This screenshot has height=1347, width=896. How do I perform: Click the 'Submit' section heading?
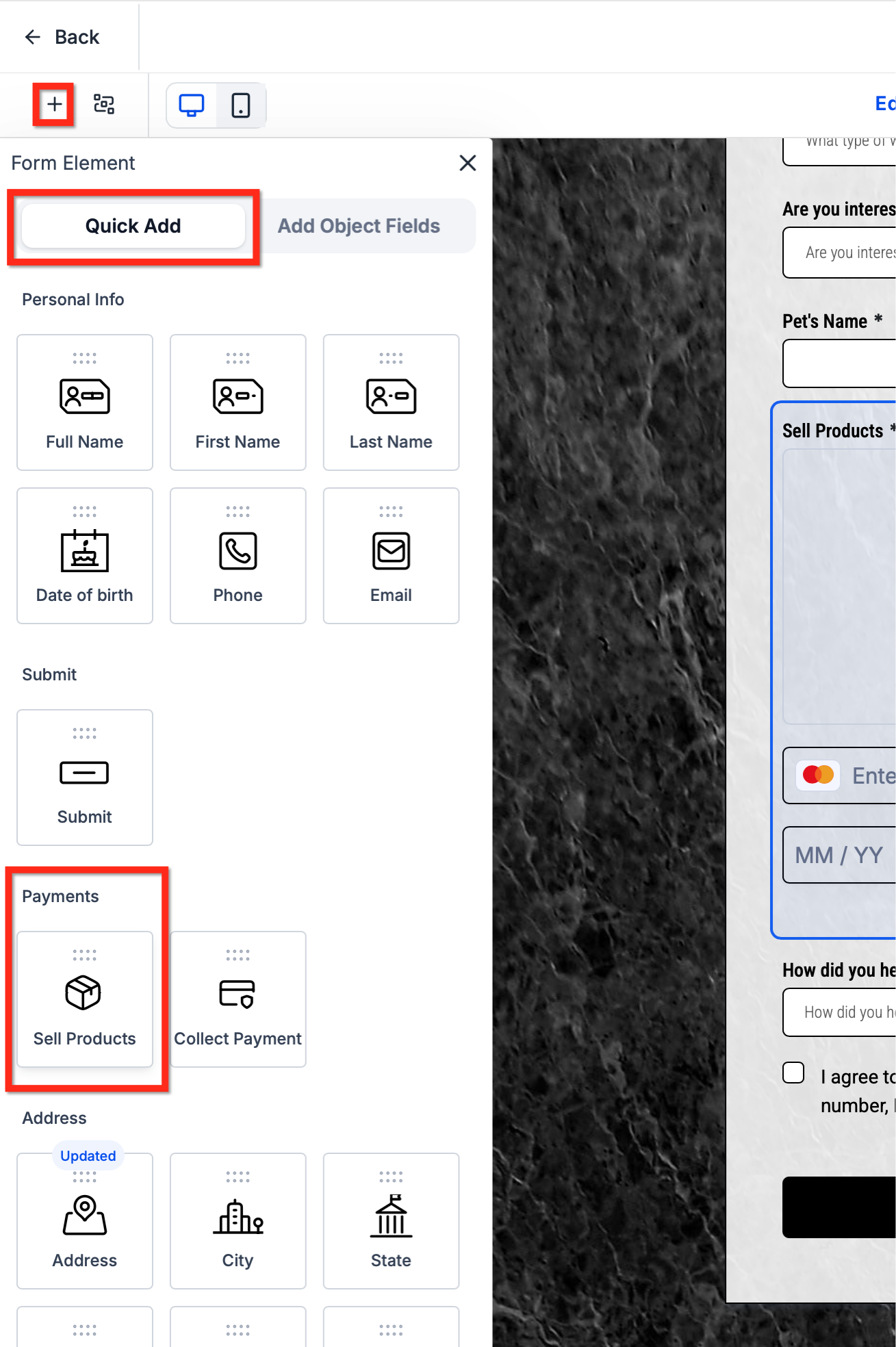pos(49,675)
